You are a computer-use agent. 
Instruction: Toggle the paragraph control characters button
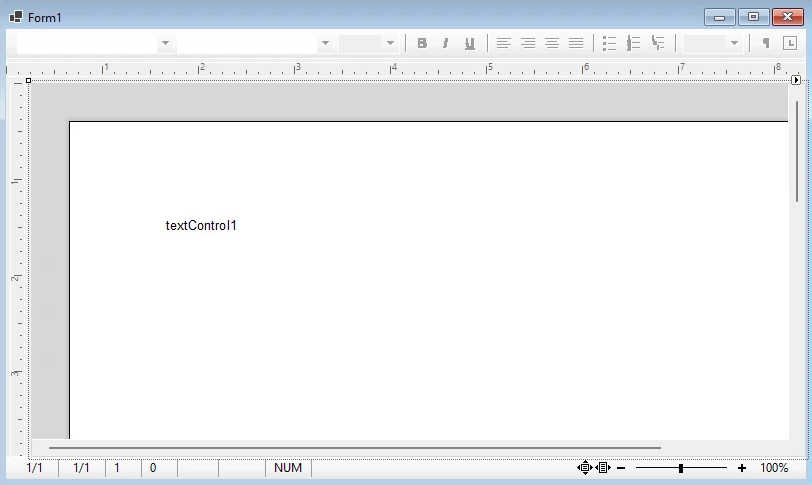point(766,43)
